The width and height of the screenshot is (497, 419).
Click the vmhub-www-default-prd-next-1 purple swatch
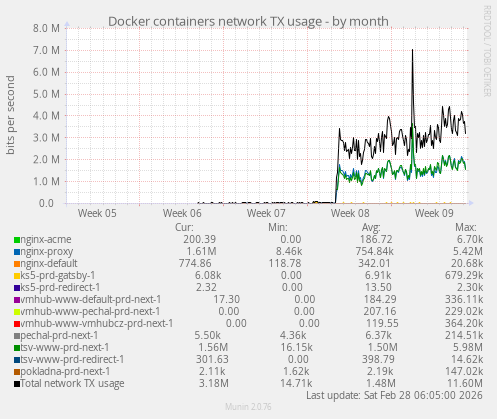coord(17,300)
